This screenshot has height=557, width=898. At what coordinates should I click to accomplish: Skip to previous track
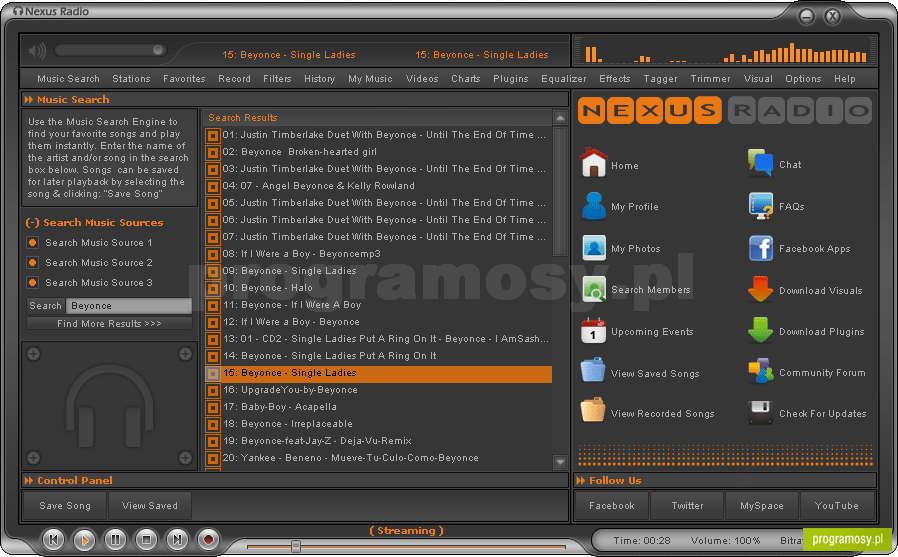pos(53,539)
